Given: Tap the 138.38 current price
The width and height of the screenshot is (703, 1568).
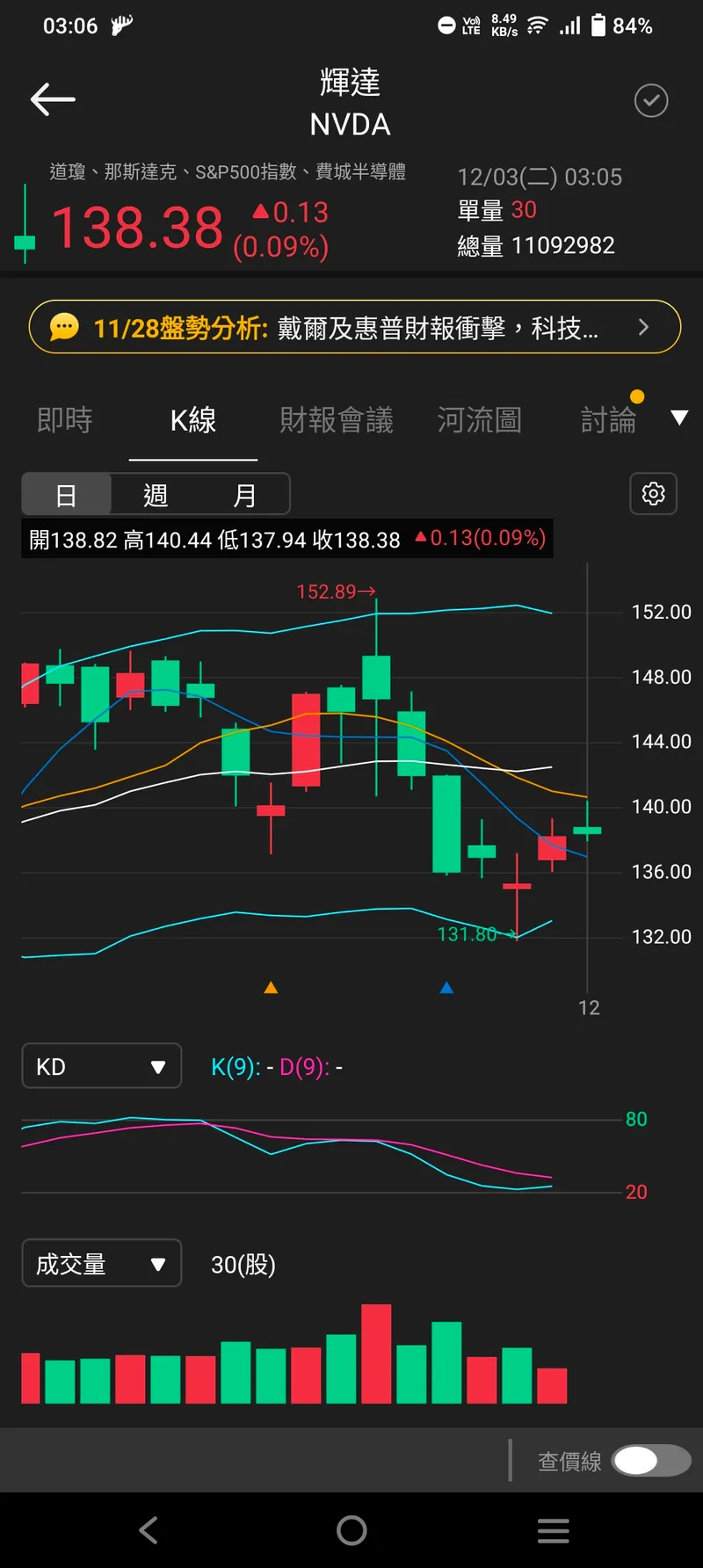Looking at the screenshot, I should point(138,228).
